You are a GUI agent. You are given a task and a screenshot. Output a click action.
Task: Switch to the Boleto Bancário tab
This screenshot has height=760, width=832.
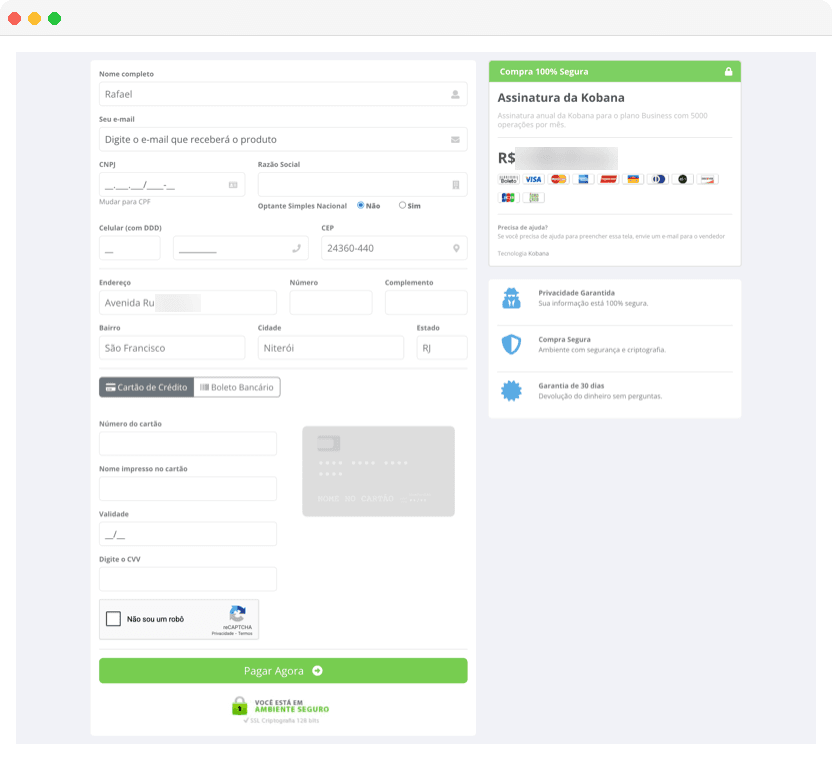click(237, 387)
